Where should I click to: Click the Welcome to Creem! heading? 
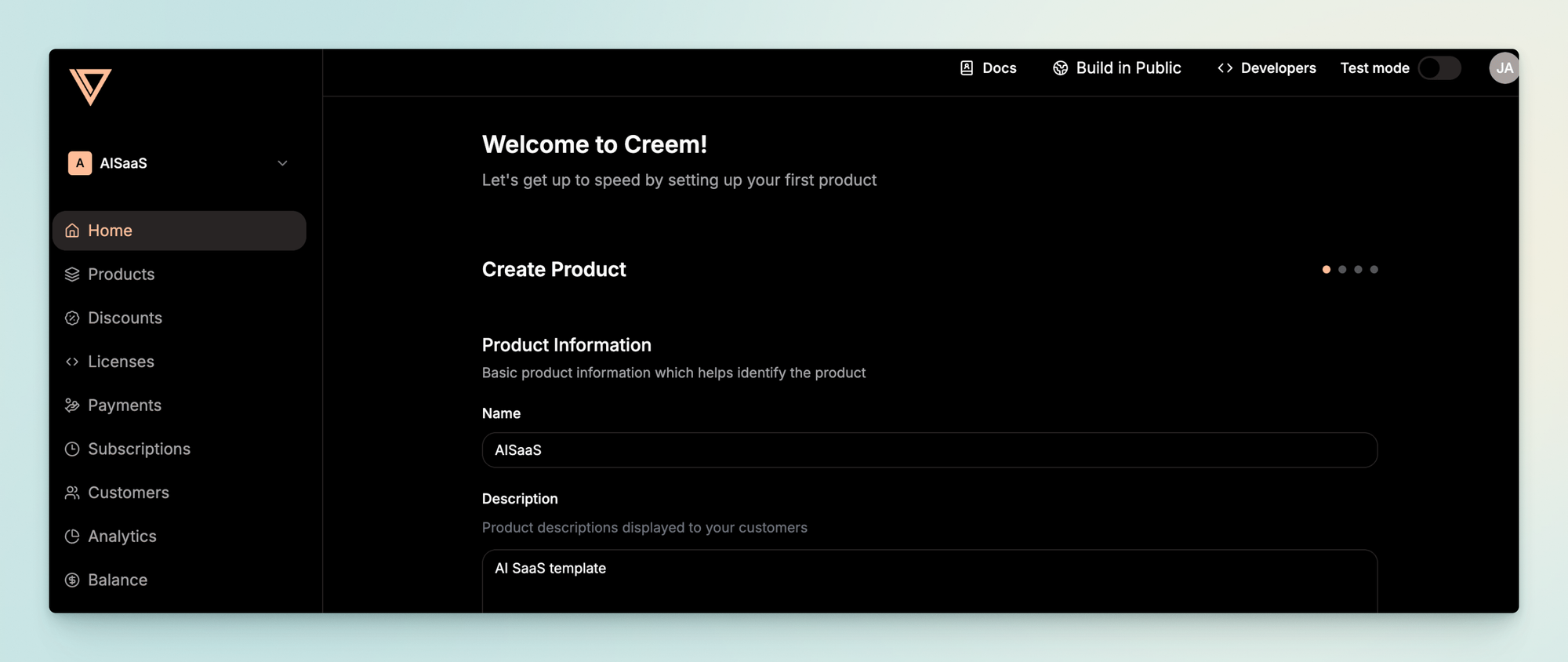594,144
